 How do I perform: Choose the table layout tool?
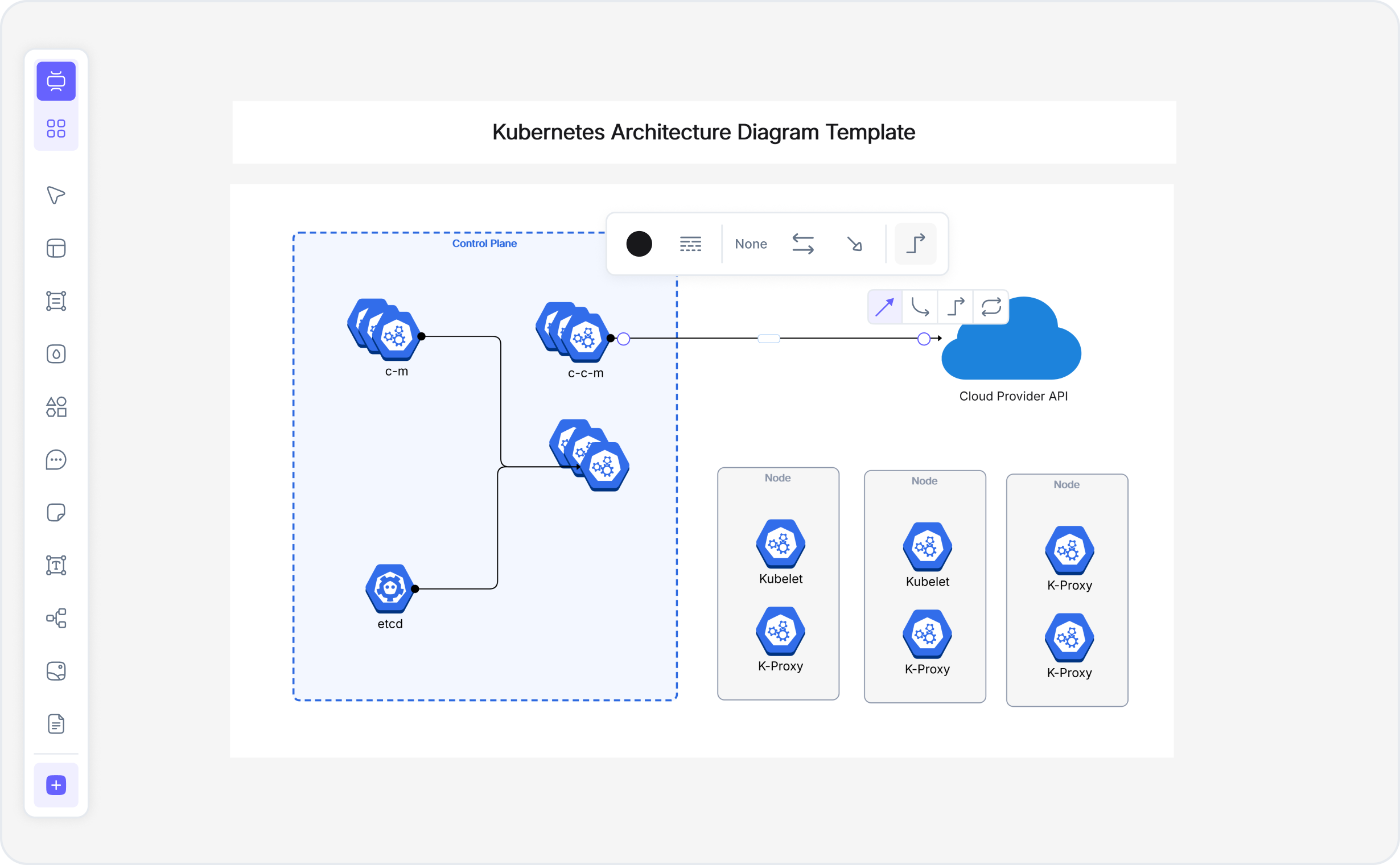click(x=56, y=248)
